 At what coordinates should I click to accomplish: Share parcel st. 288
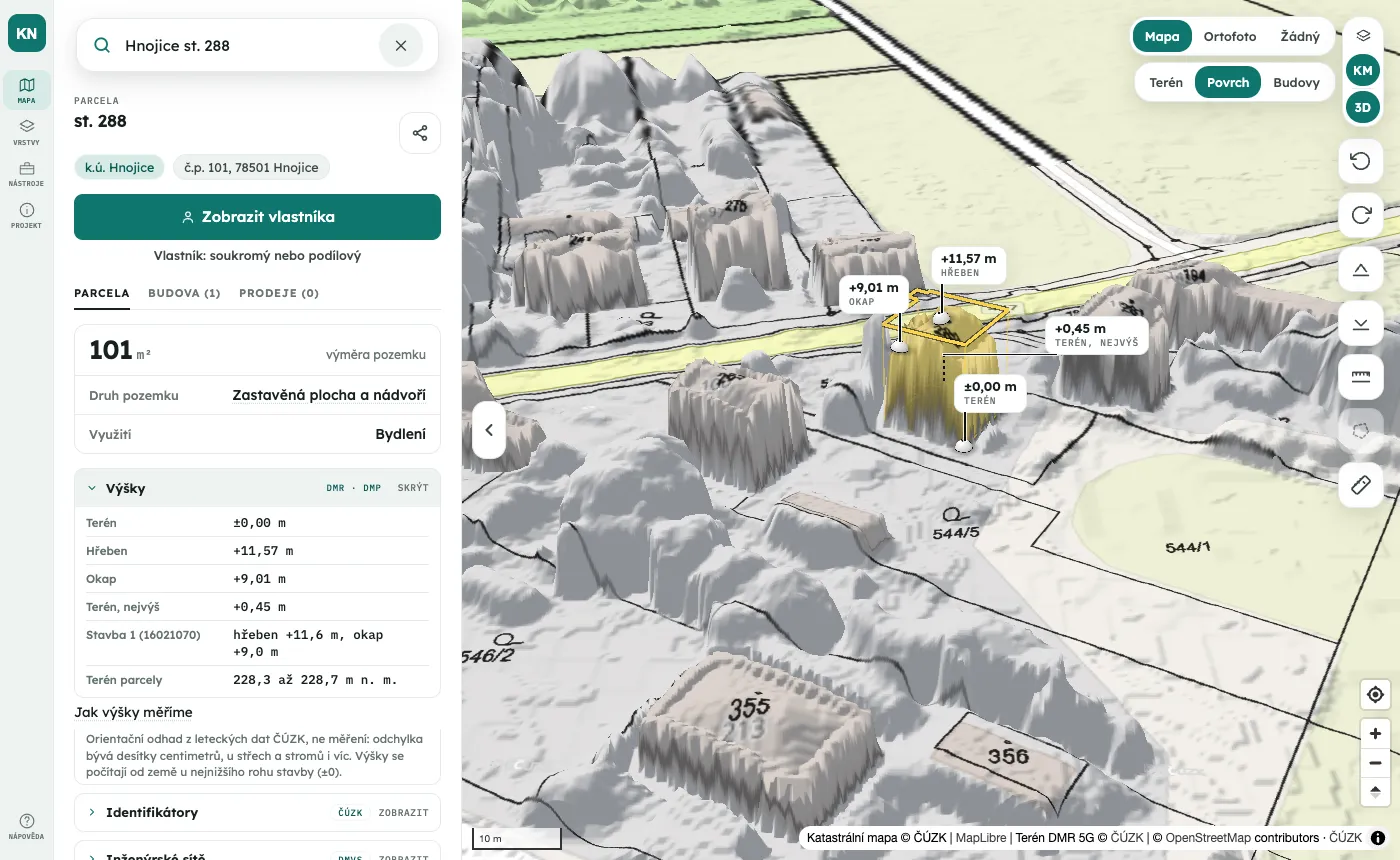(420, 133)
